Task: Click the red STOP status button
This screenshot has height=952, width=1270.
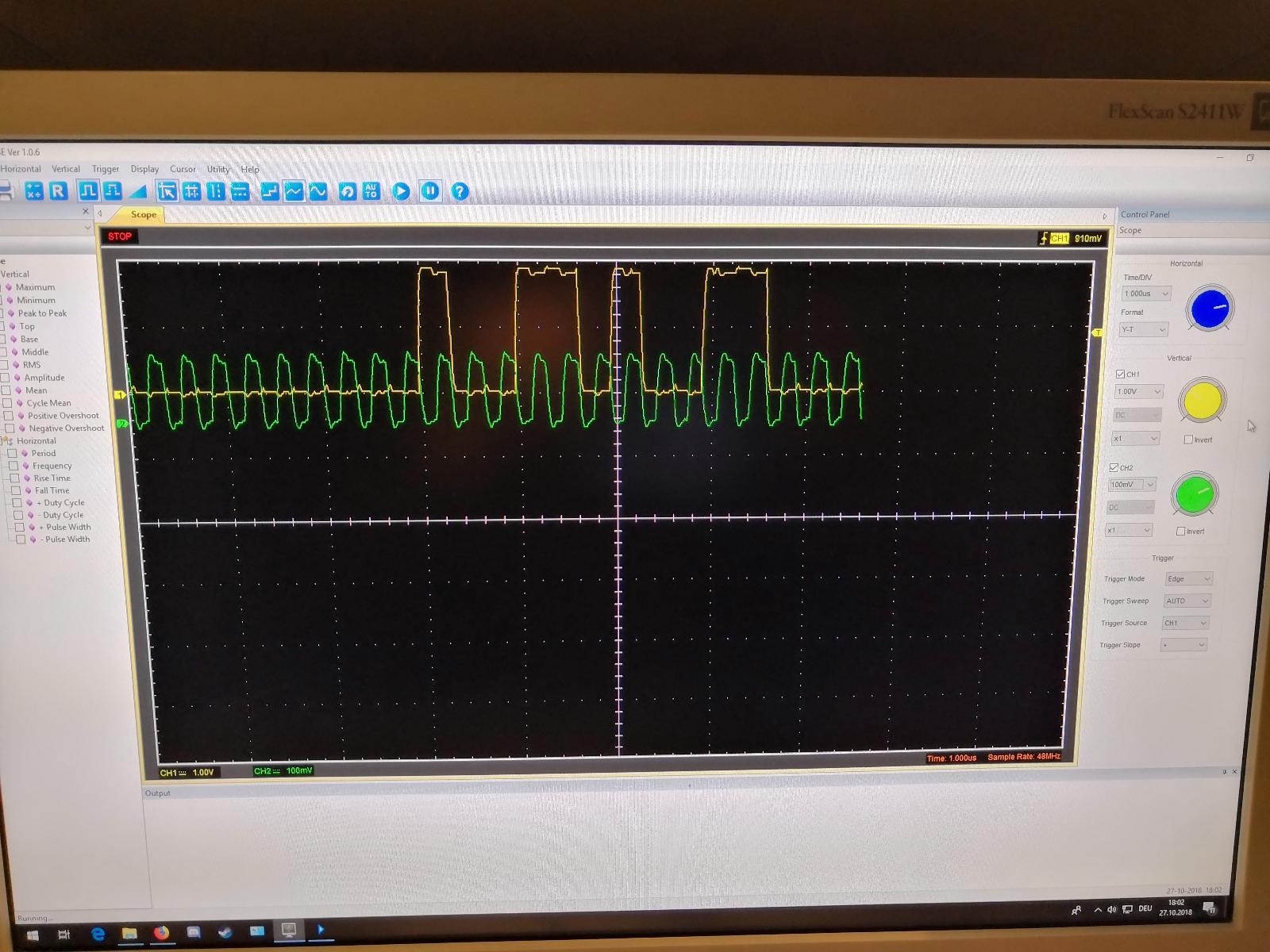Action: click(x=120, y=236)
